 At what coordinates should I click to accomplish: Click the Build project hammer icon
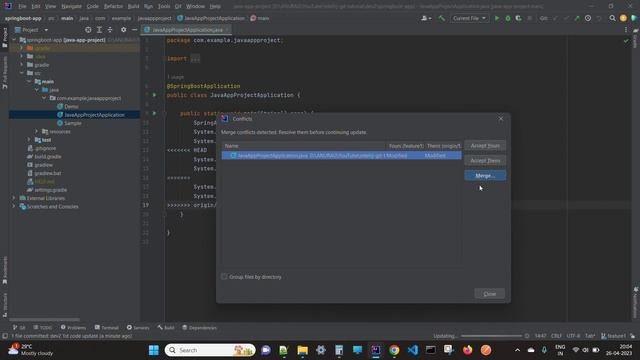tap(441, 18)
